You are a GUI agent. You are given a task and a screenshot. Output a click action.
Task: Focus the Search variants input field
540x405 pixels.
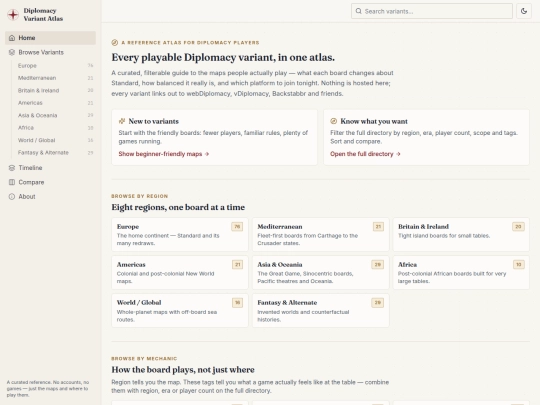tap(432, 11)
